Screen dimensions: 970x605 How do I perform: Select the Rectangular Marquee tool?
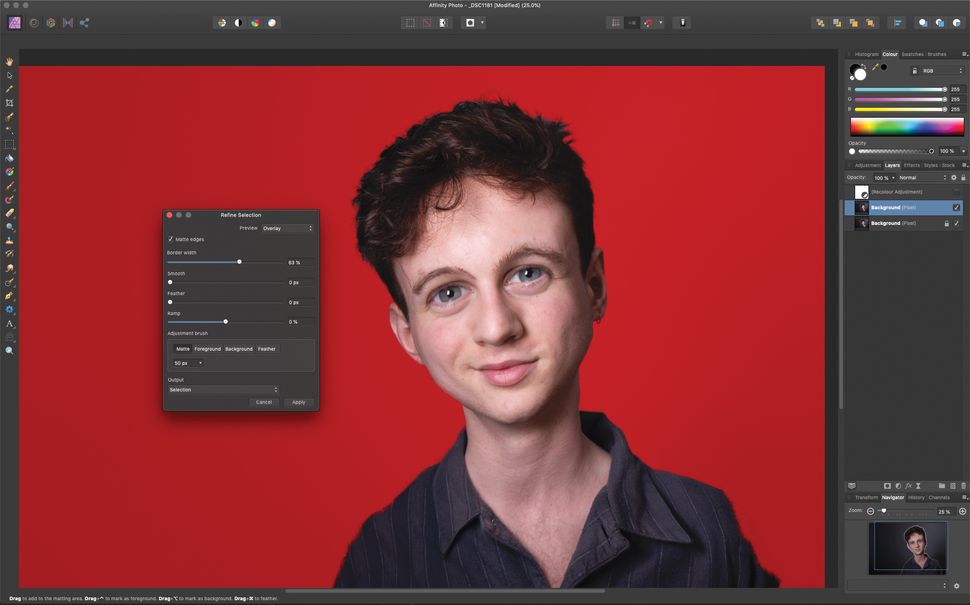pos(9,144)
